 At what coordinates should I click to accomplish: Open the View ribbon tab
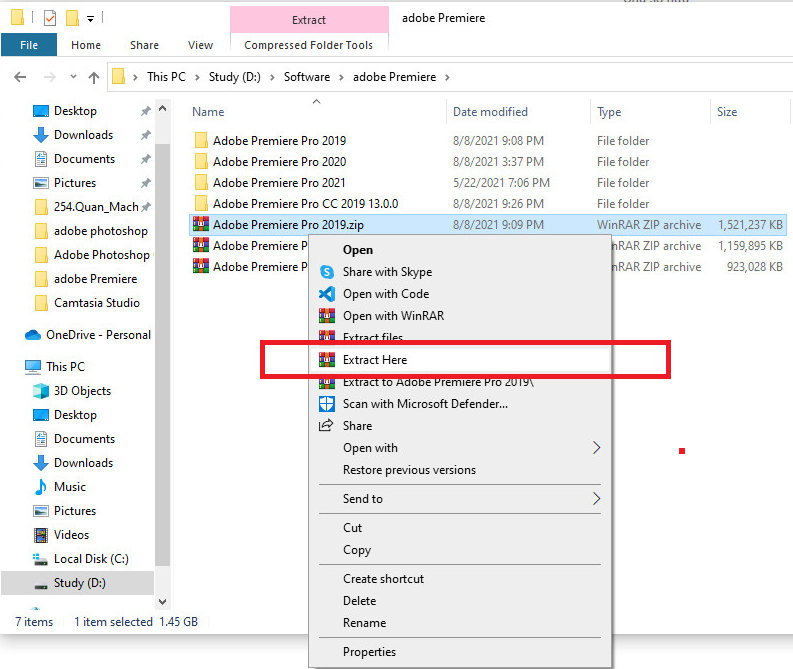tap(200, 45)
